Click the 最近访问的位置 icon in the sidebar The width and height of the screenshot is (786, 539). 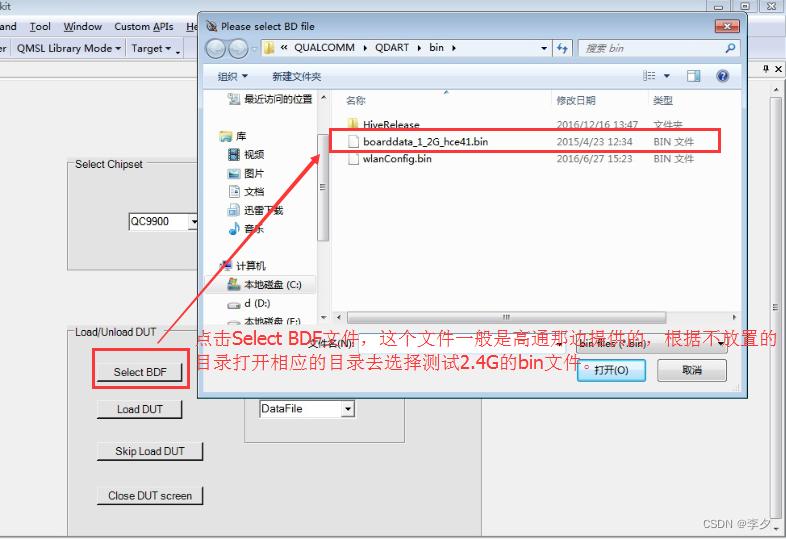point(234,99)
